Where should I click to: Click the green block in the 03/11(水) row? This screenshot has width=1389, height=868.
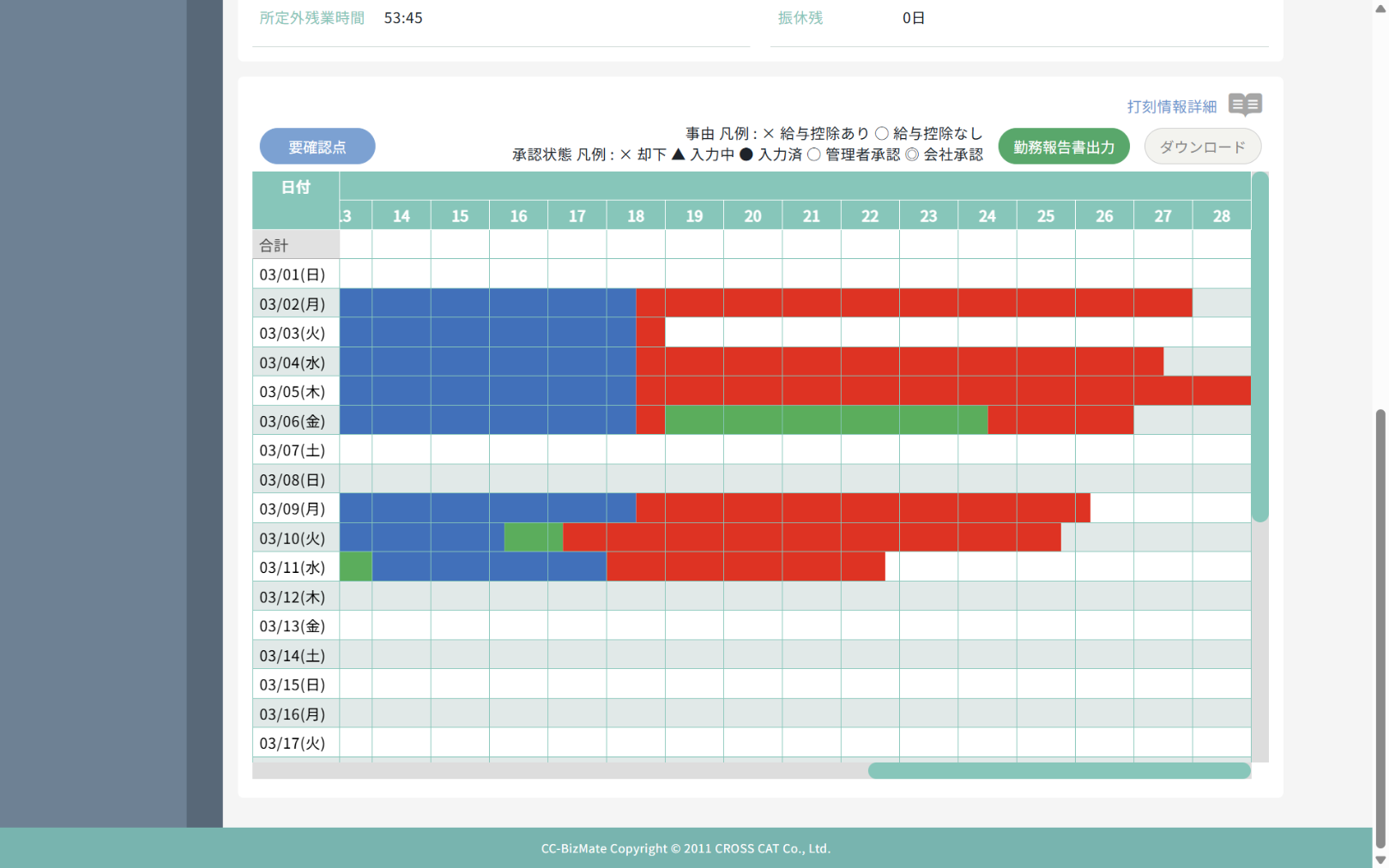tap(356, 567)
